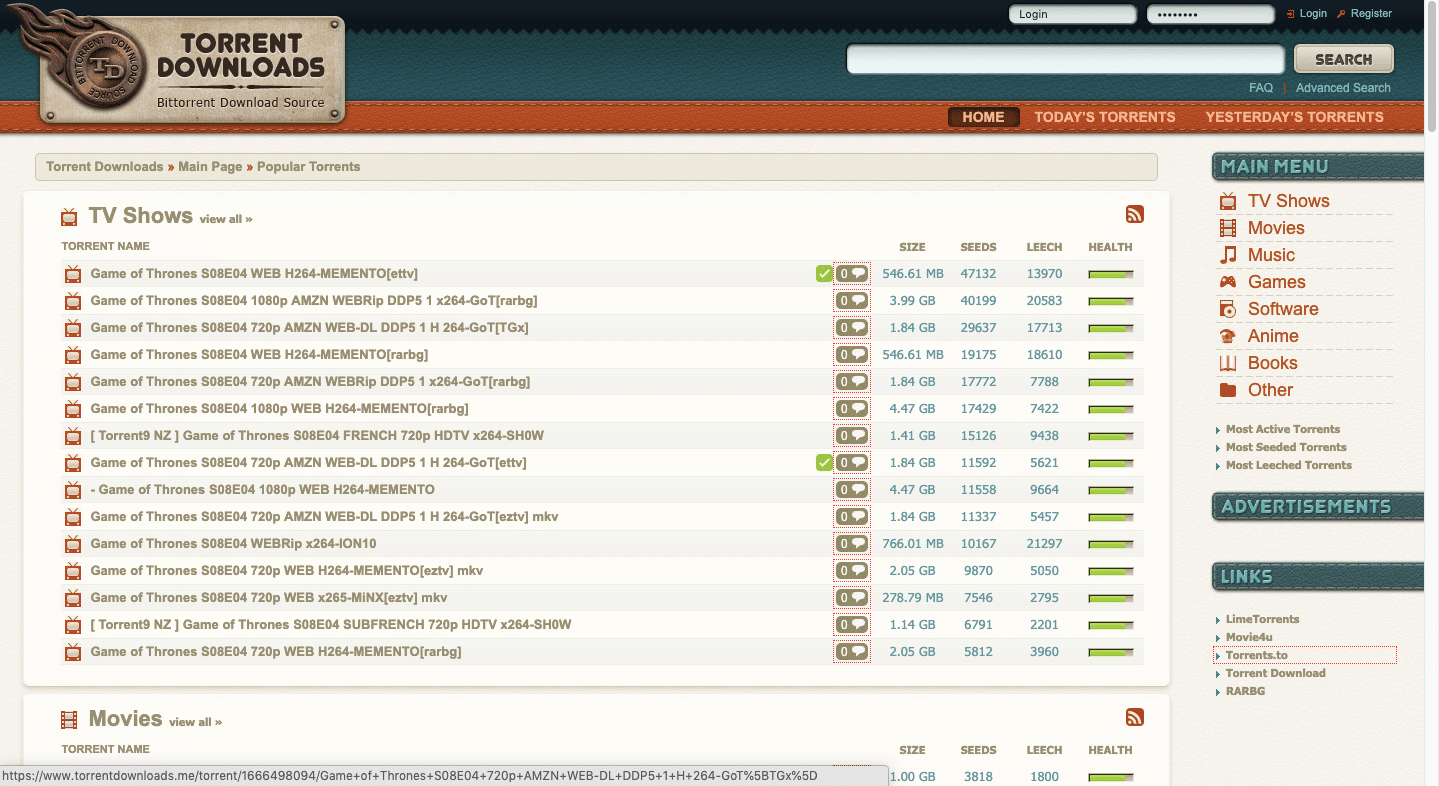Open the Advanced Search link
This screenshot has width=1439, height=786.
1343,88
